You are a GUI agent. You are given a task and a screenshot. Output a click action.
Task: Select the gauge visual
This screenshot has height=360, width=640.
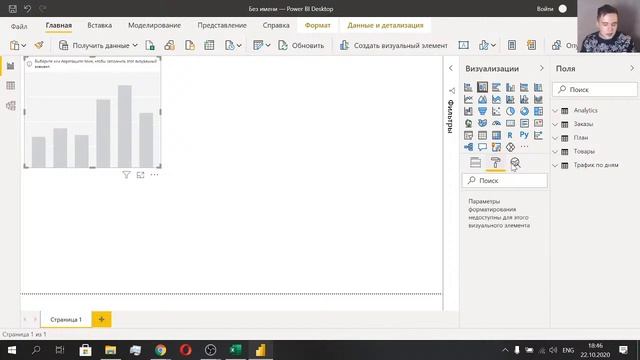tap(496, 123)
